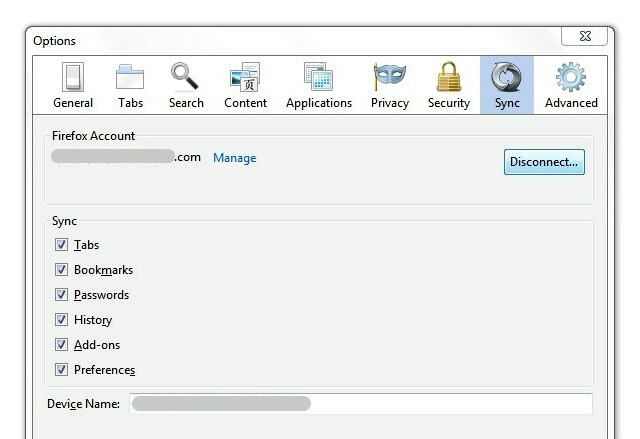Toggle the Preferences sync checkbox
The height and width of the screenshot is (439, 640).
[x=61, y=370]
